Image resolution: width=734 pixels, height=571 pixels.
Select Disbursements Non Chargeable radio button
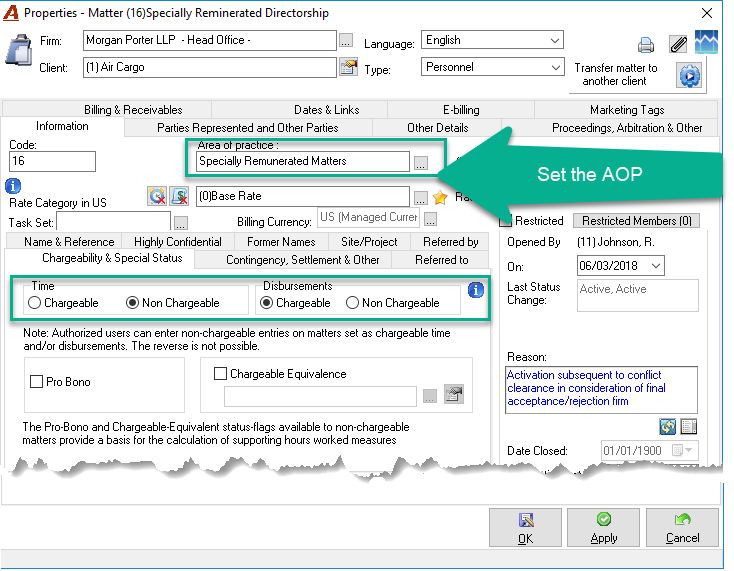pyautogui.click(x=352, y=303)
